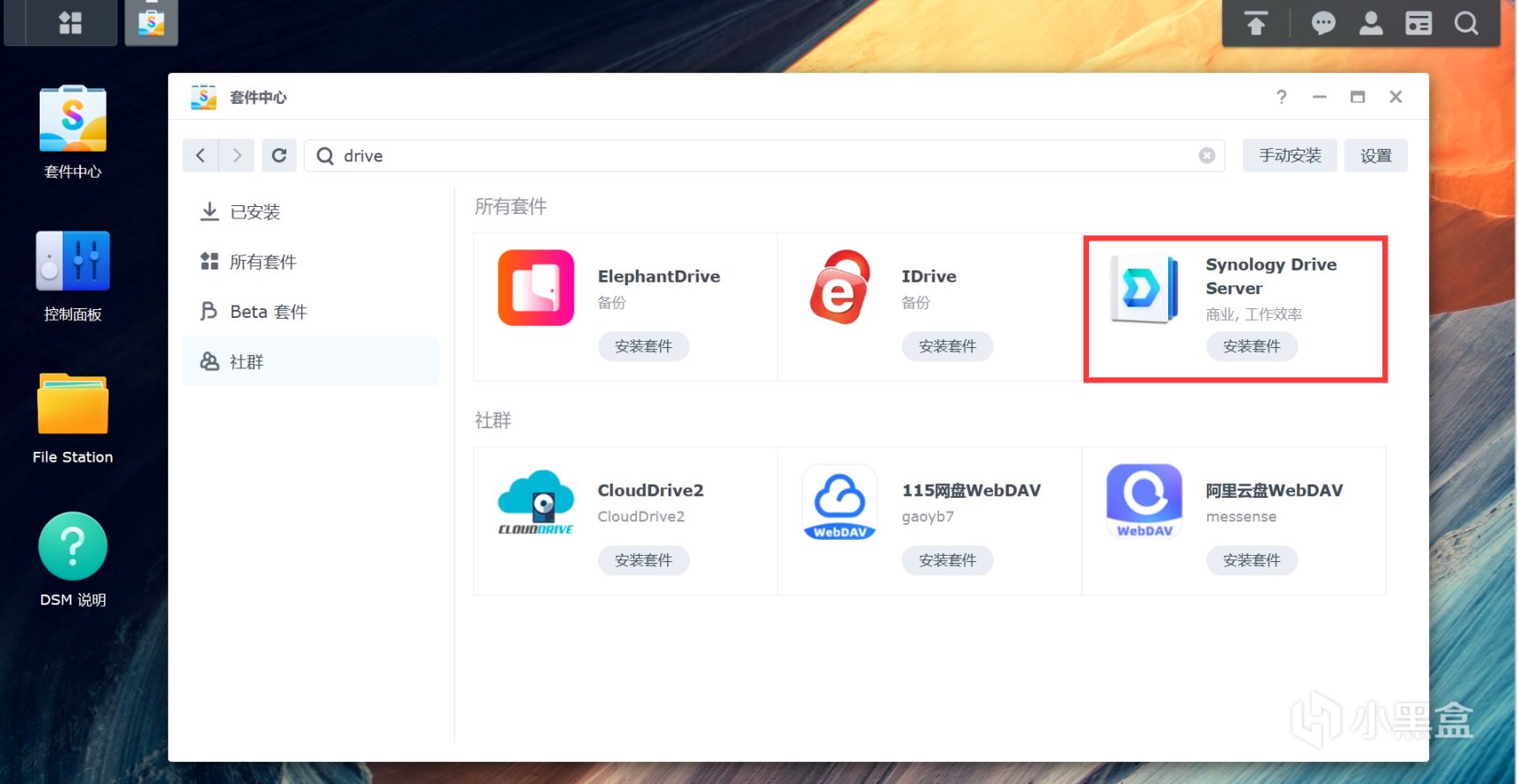This screenshot has width=1518, height=784.
Task: Go back with the left arrow button
Action: 201,156
